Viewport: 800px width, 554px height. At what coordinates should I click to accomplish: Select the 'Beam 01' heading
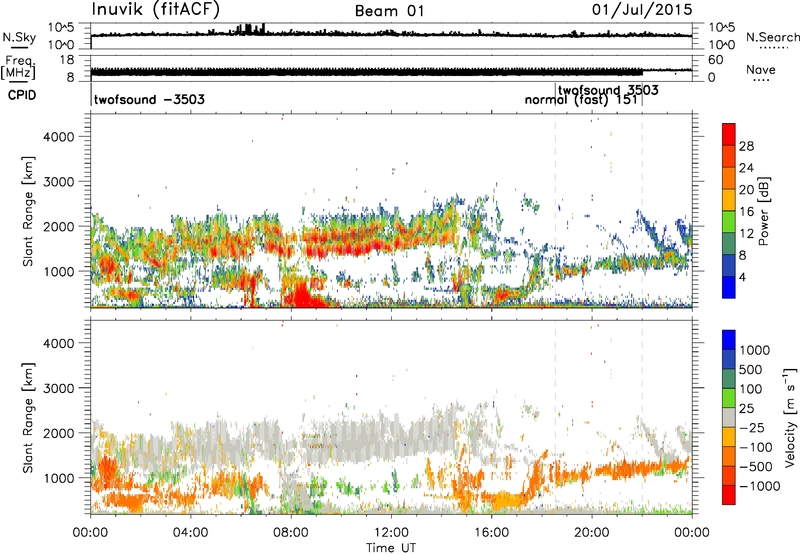coord(390,11)
